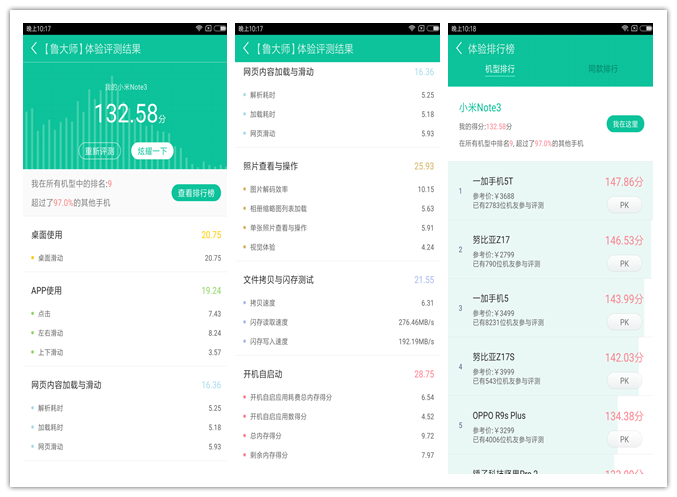Select the 左右滑动 row
The width and height of the screenshot is (677, 497).
pyautogui.click(x=125, y=333)
